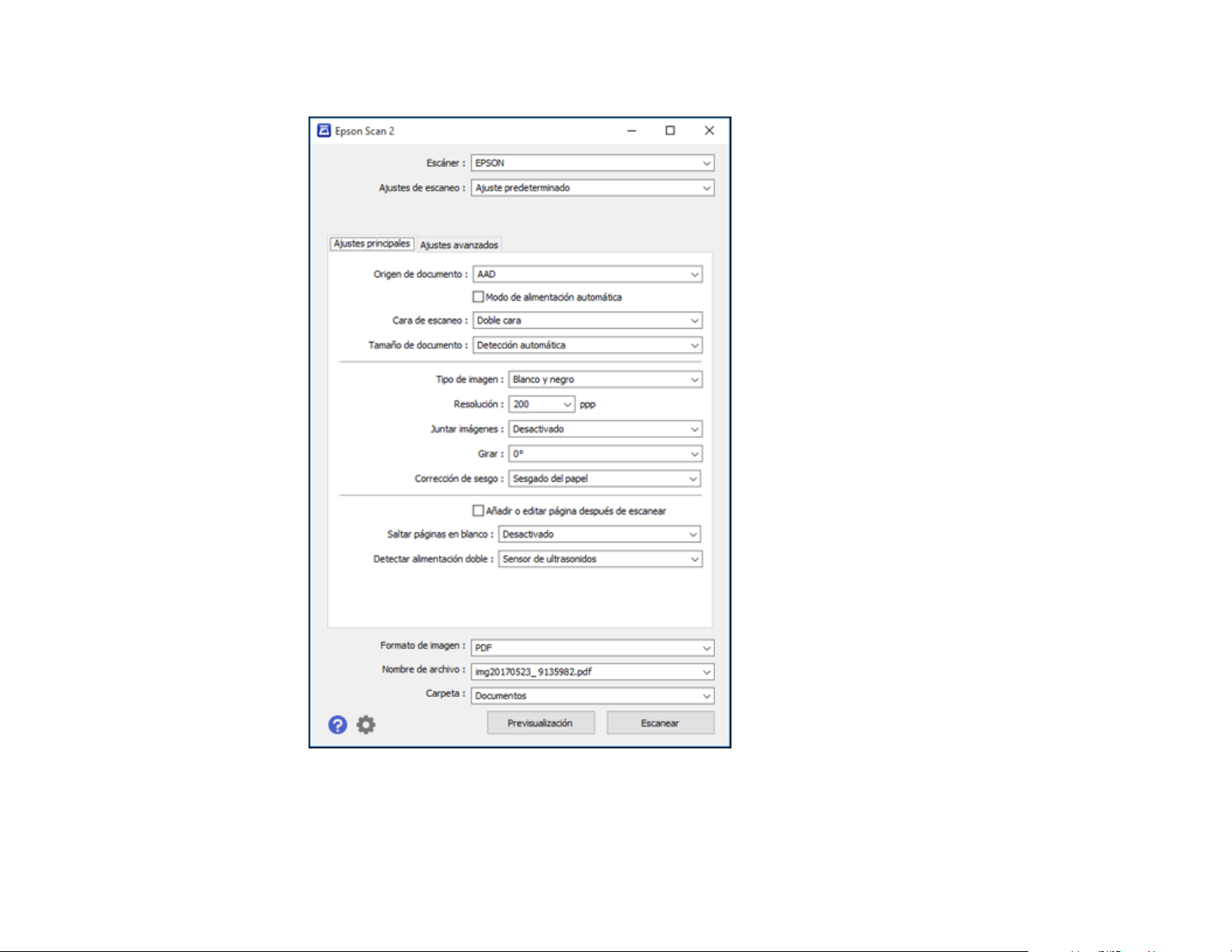Click the Escanear button
The width and height of the screenshot is (1232, 952).
pos(661,723)
